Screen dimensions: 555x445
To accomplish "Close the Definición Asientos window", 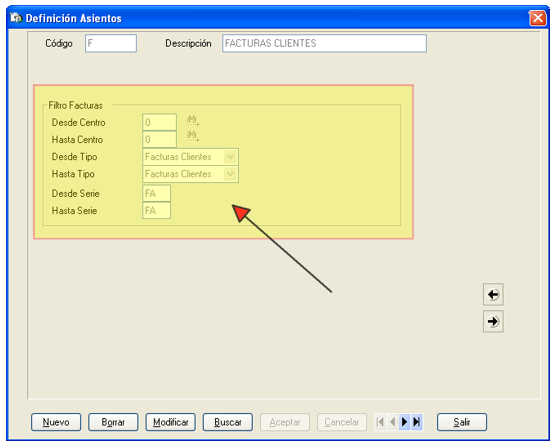I will 537,18.
